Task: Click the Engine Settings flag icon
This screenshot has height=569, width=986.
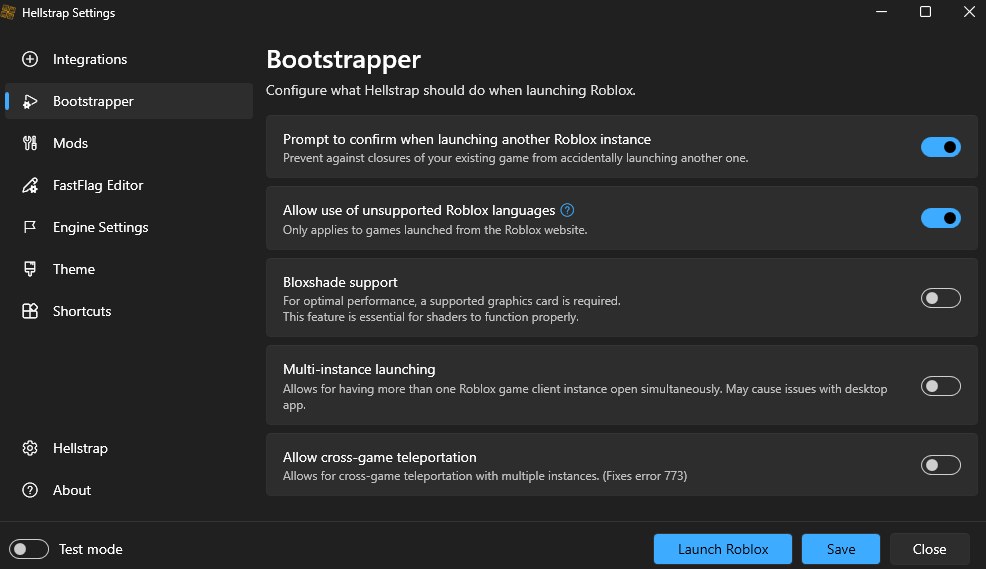Action: coord(30,227)
